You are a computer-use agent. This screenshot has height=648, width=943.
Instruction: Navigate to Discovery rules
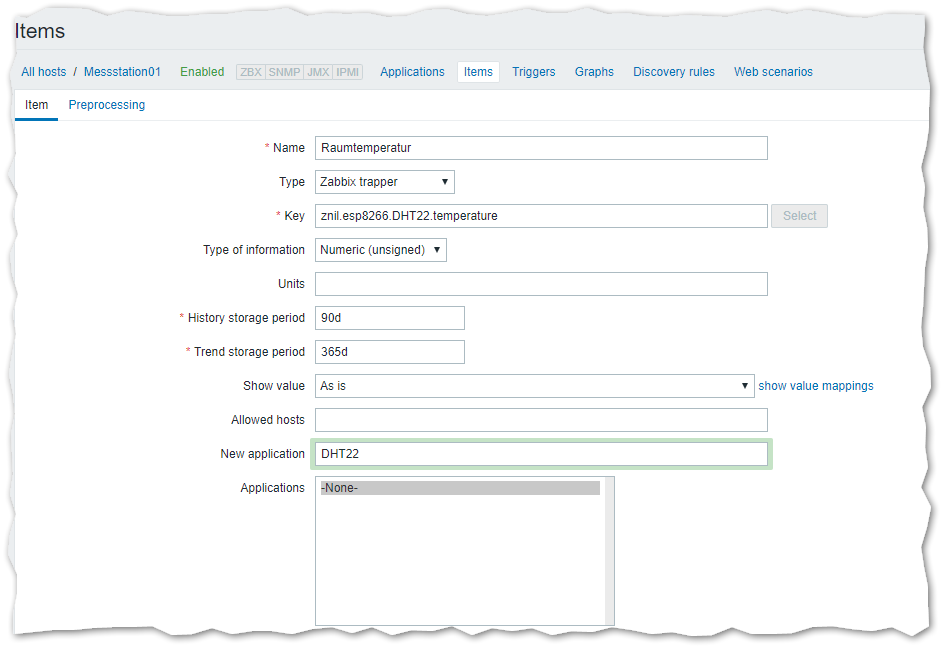coord(673,72)
